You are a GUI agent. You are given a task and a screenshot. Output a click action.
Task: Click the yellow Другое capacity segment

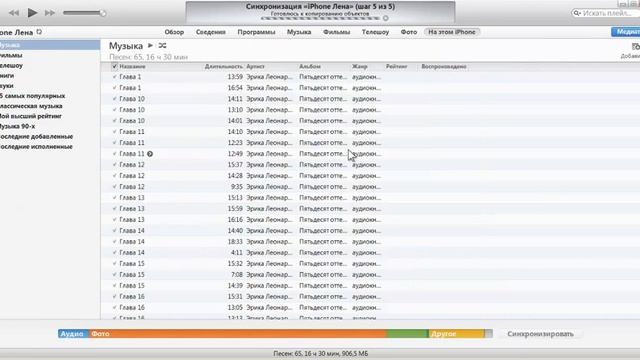coord(456,334)
